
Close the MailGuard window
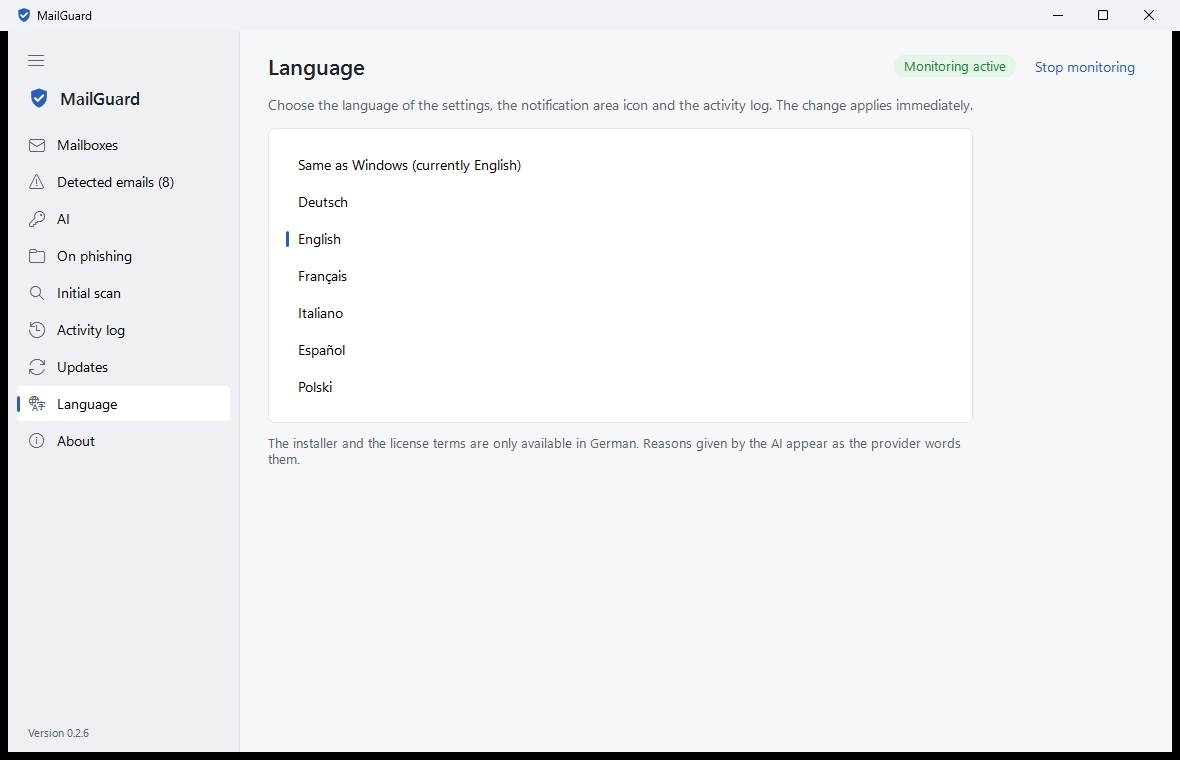pos(1148,15)
